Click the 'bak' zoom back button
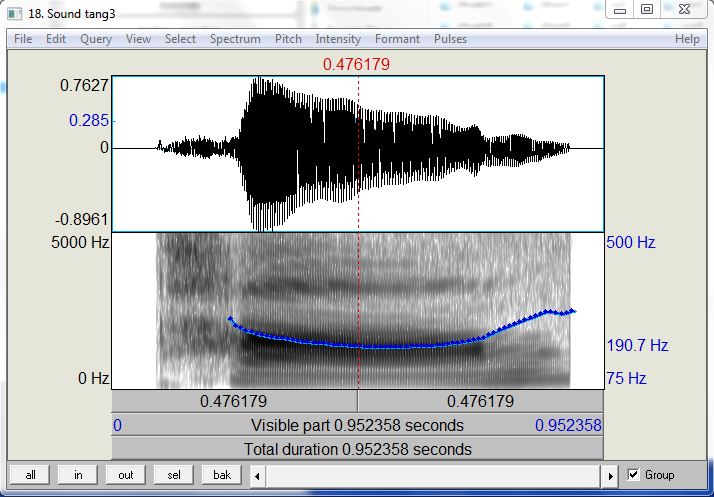714x497 pixels. pos(222,475)
